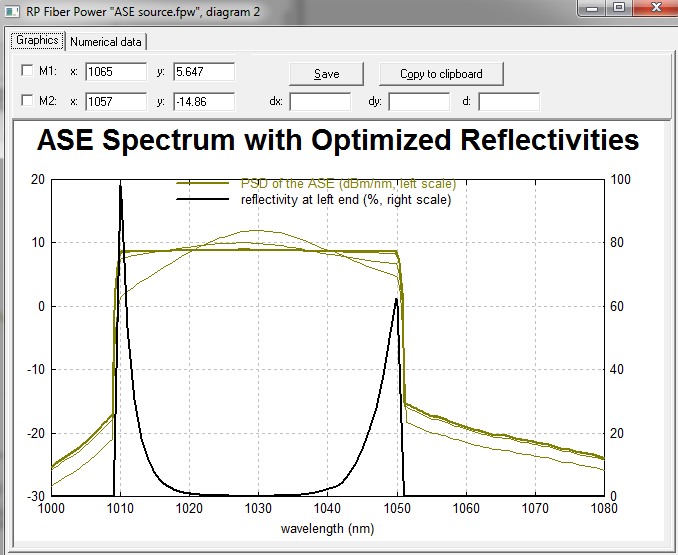Select the M2 y field showing -14.86
Image resolution: width=678 pixels, height=555 pixels.
pyautogui.click(x=203, y=102)
